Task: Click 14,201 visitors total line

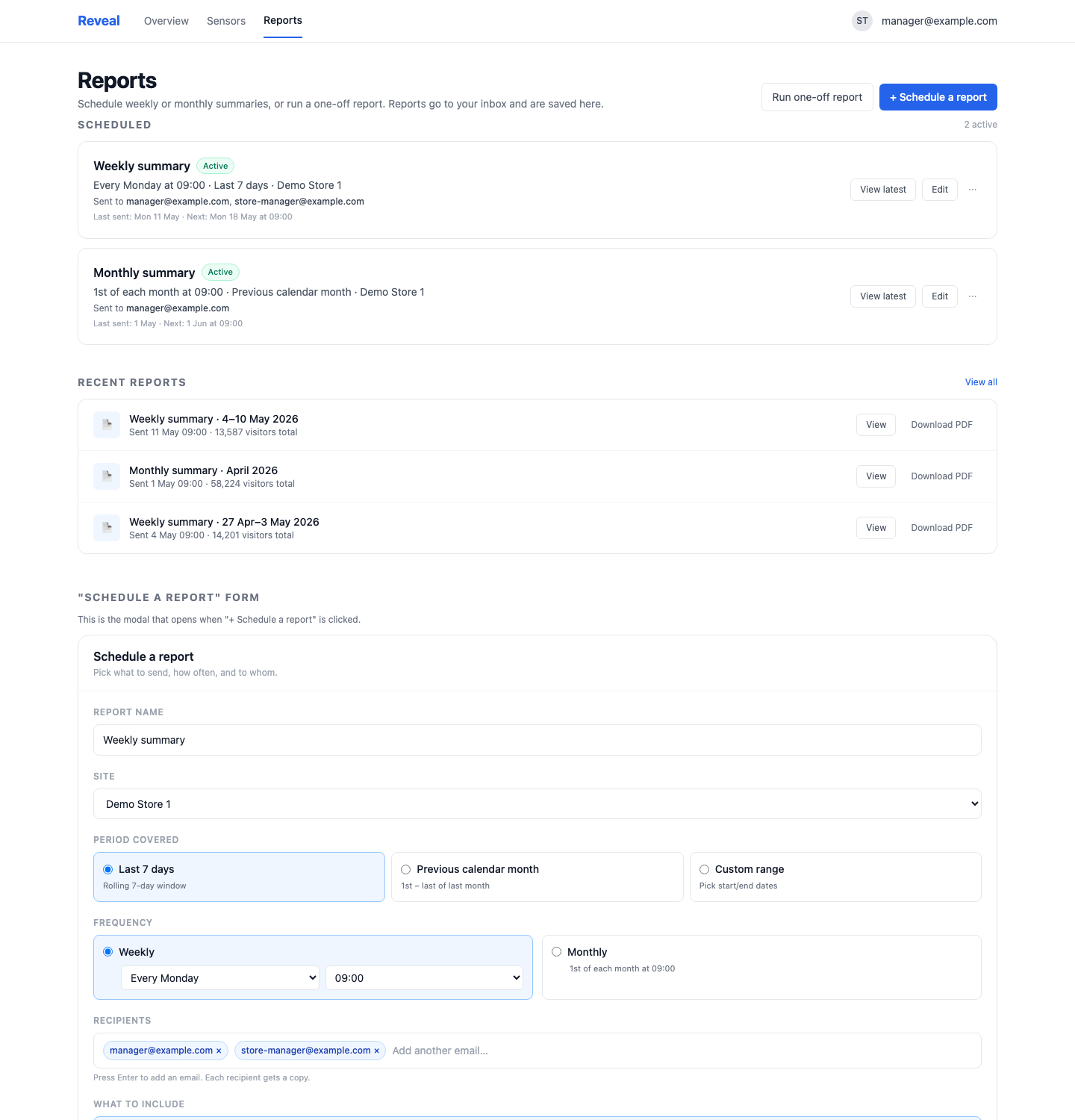Action: [x=211, y=535]
